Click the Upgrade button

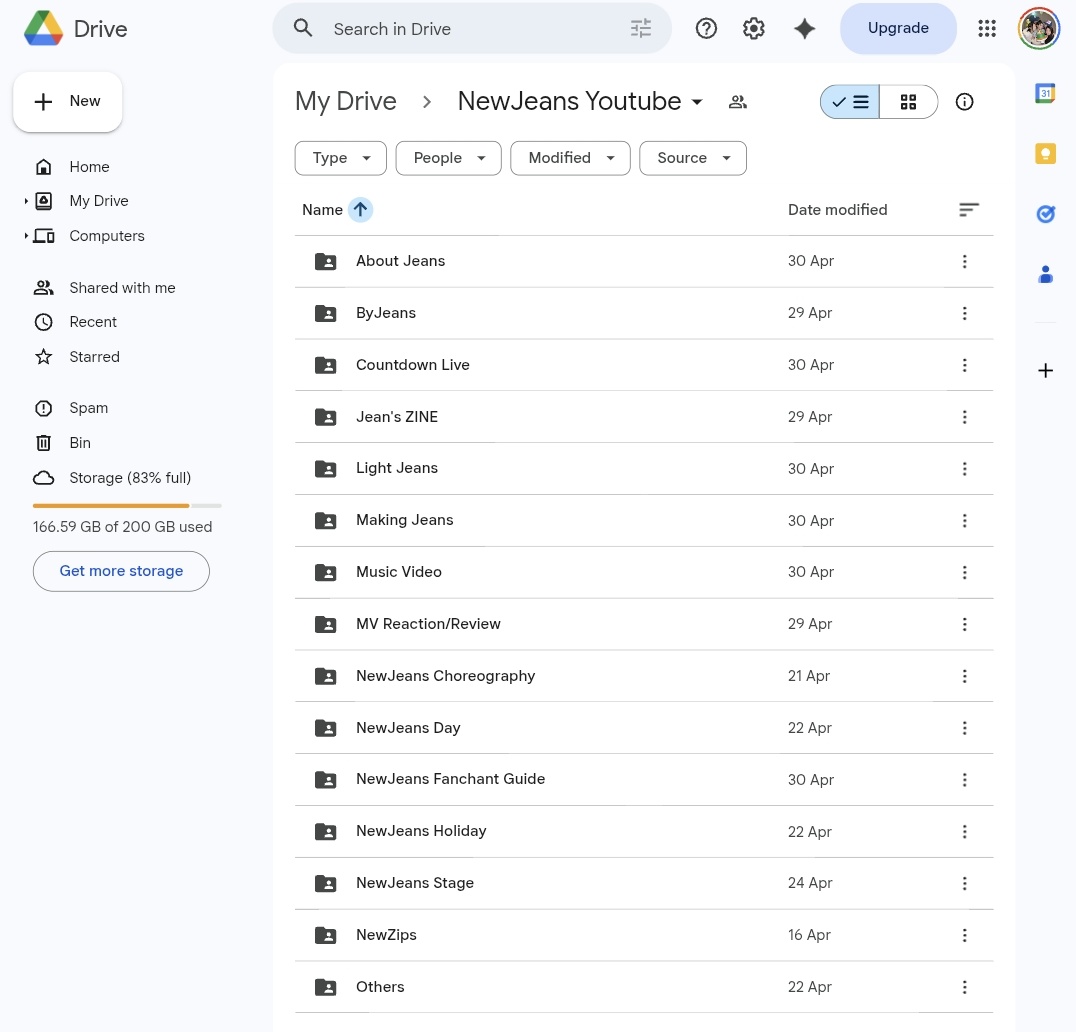coord(898,28)
